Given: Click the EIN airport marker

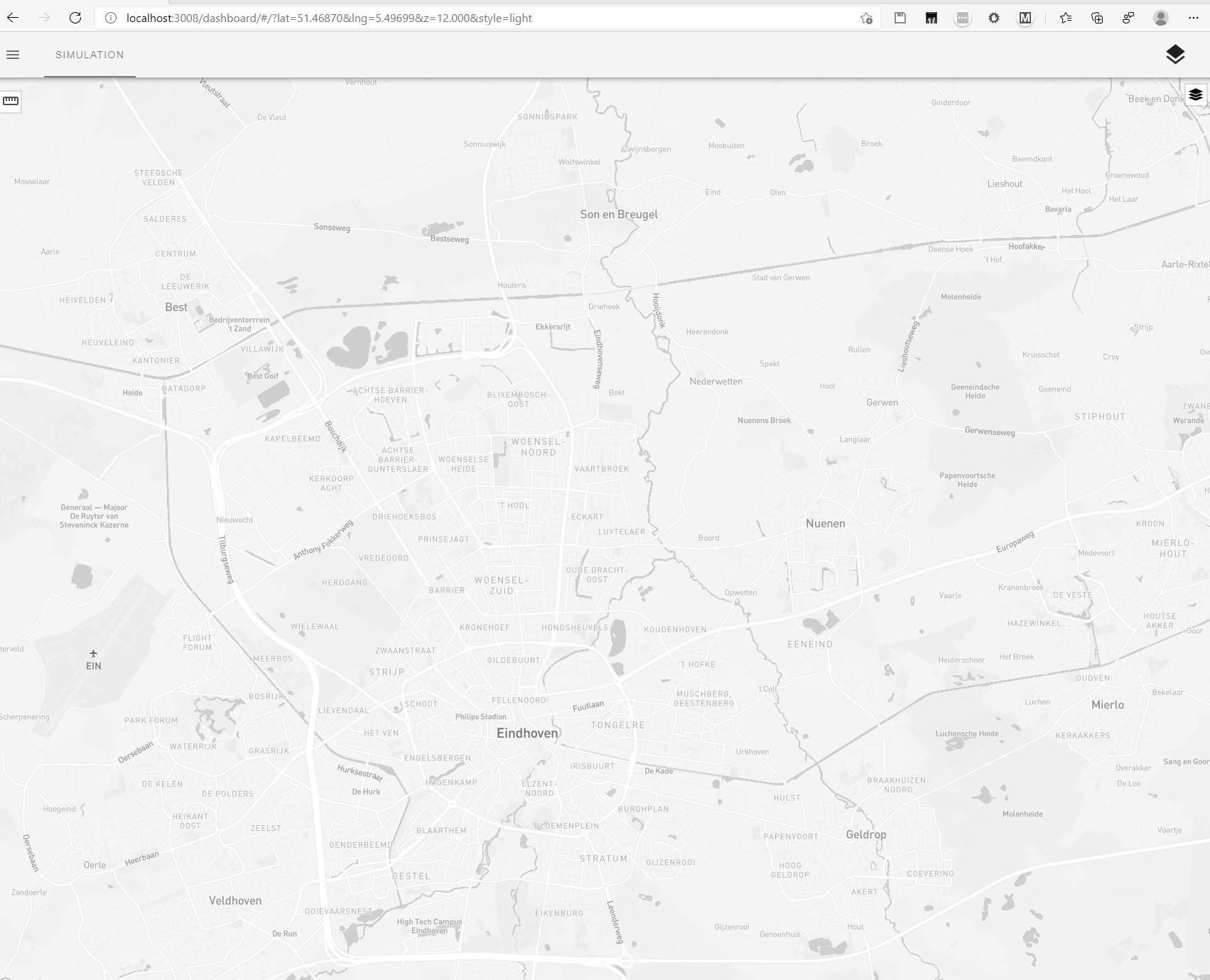Looking at the screenshot, I should coord(93,660).
